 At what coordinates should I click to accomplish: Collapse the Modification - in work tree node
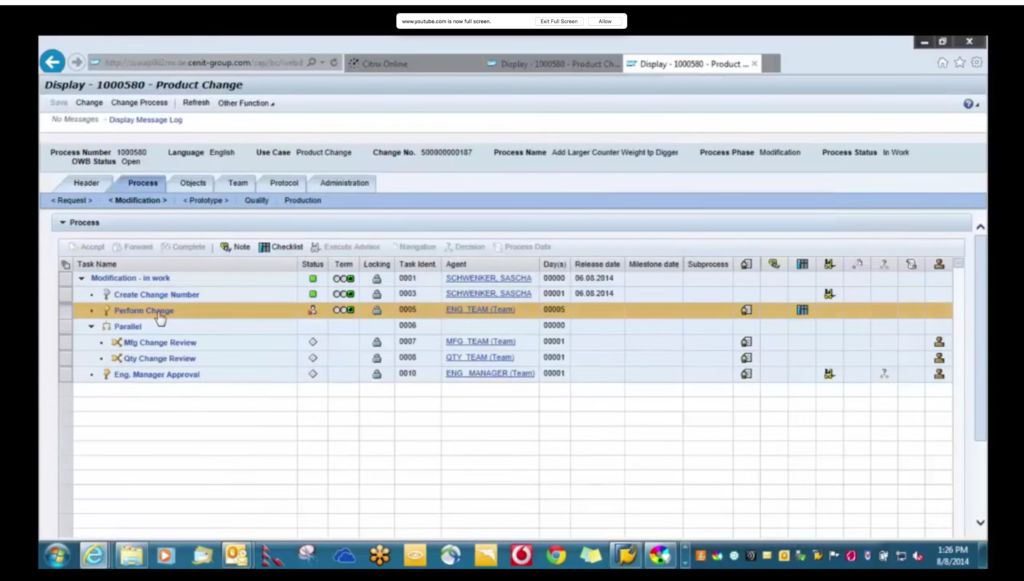click(81, 278)
